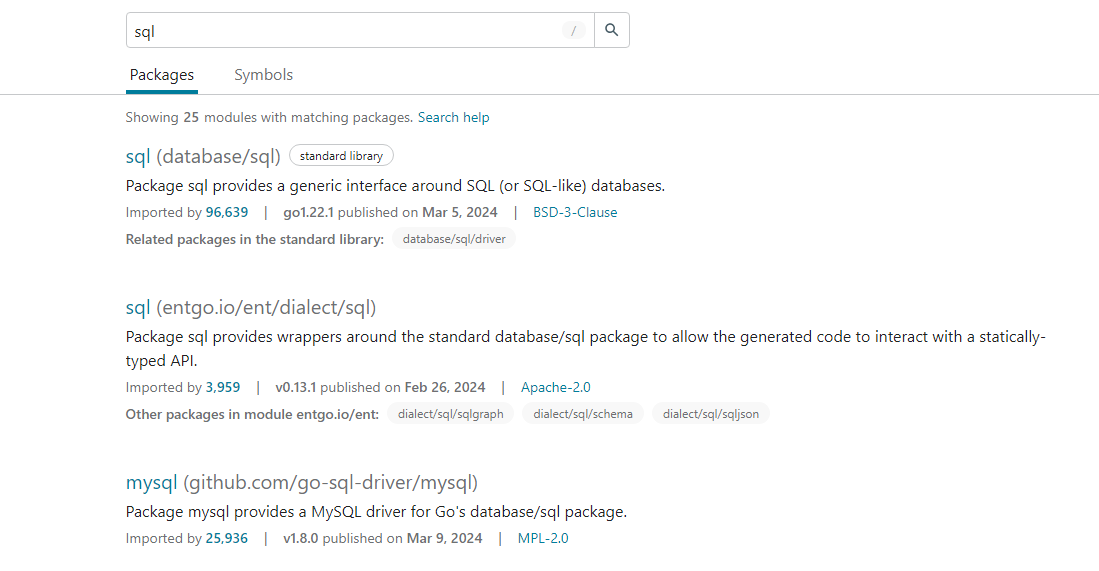The image size is (1099, 571).
Task: Click the "Mar 9, 2024" publish date
Action: click(444, 539)
